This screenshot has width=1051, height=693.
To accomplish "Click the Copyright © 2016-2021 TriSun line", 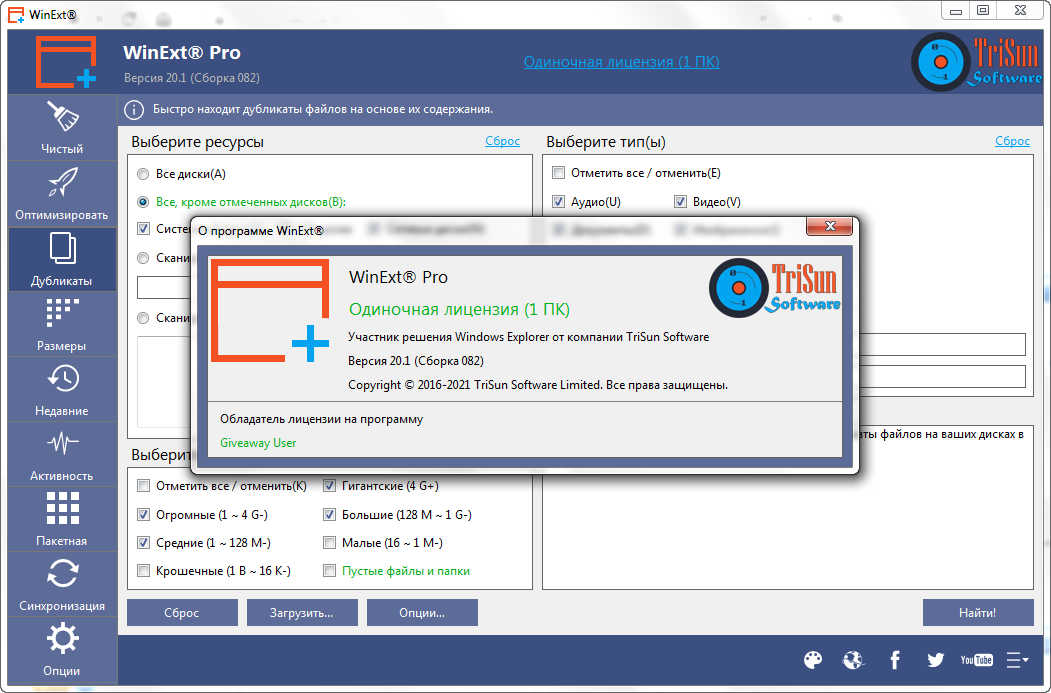I will click(x=538, y=385).
